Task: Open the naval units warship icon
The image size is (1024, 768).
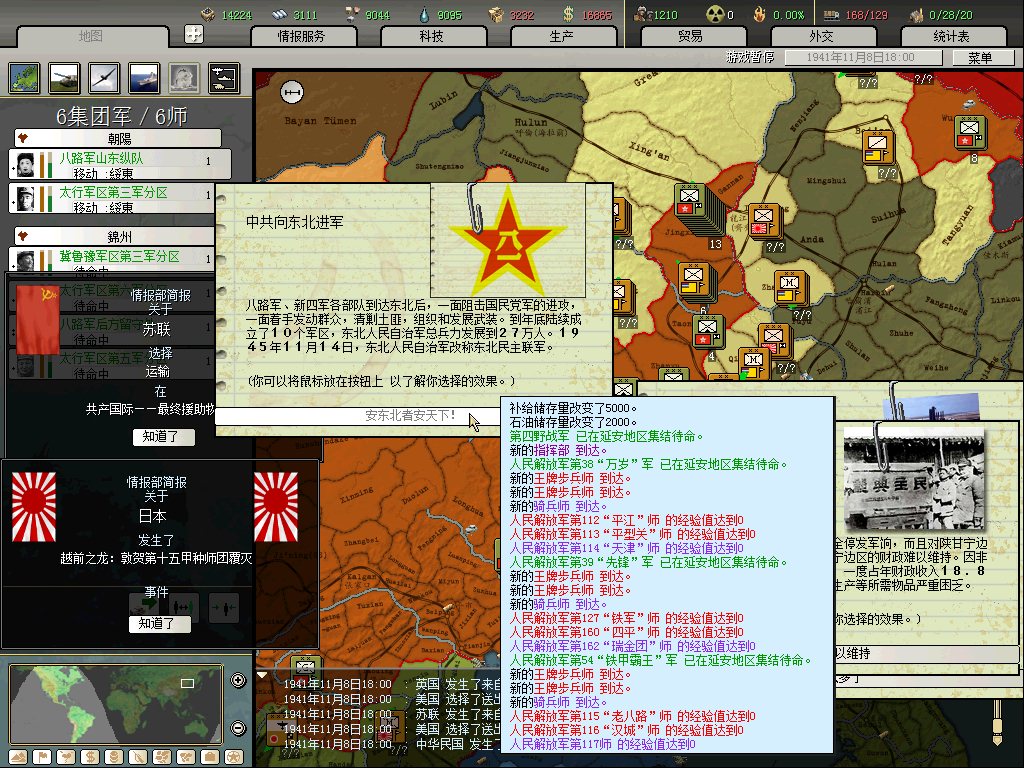Action: click(143, 77)
